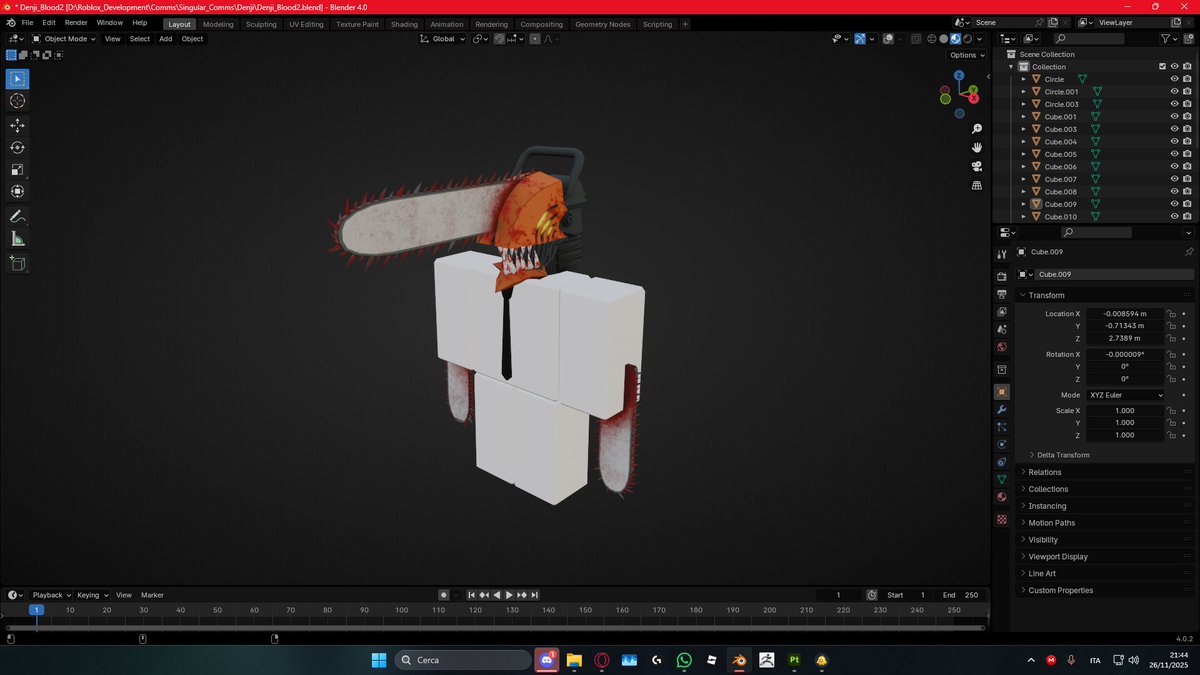This screenshot has height=675, width=1200.
Task: Select the Annotate pencil tool
Action: (17, 216)
